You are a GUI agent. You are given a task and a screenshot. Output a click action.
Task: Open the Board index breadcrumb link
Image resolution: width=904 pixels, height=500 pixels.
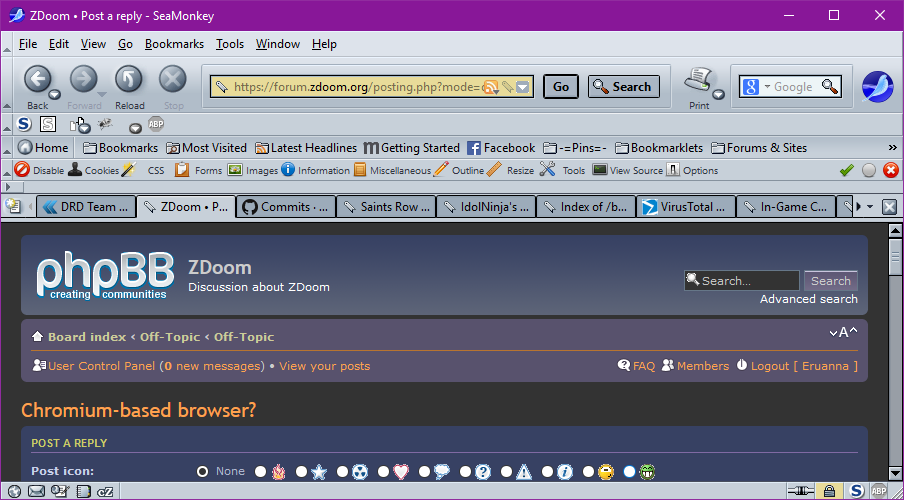click(x=87, y=337)
